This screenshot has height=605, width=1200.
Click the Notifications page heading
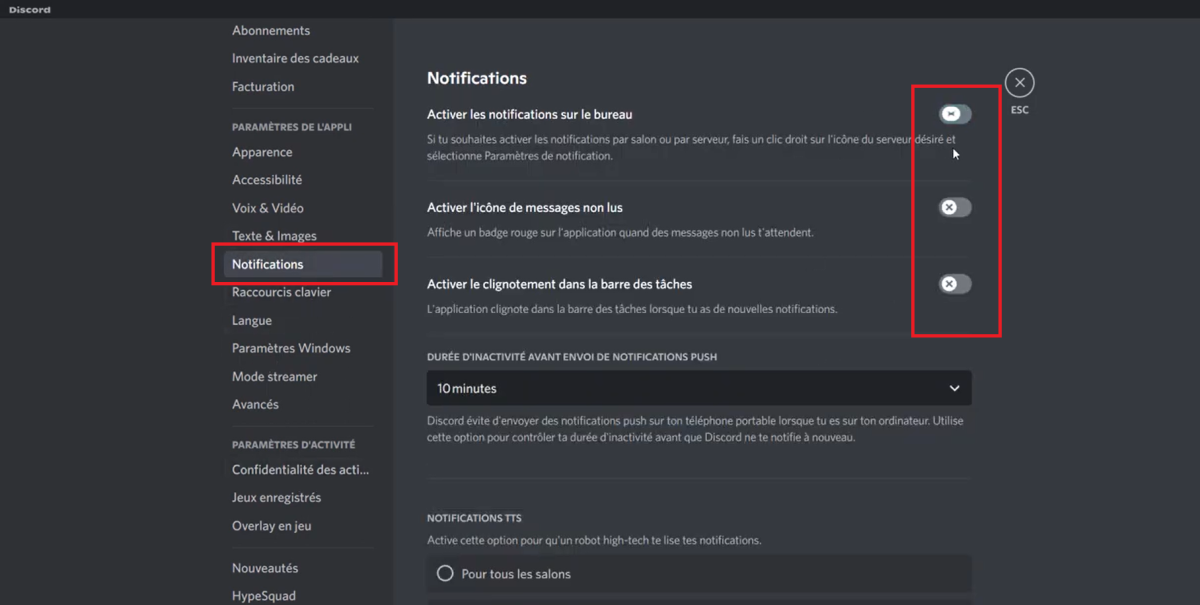pyautogui.click(x=477, y=78)
